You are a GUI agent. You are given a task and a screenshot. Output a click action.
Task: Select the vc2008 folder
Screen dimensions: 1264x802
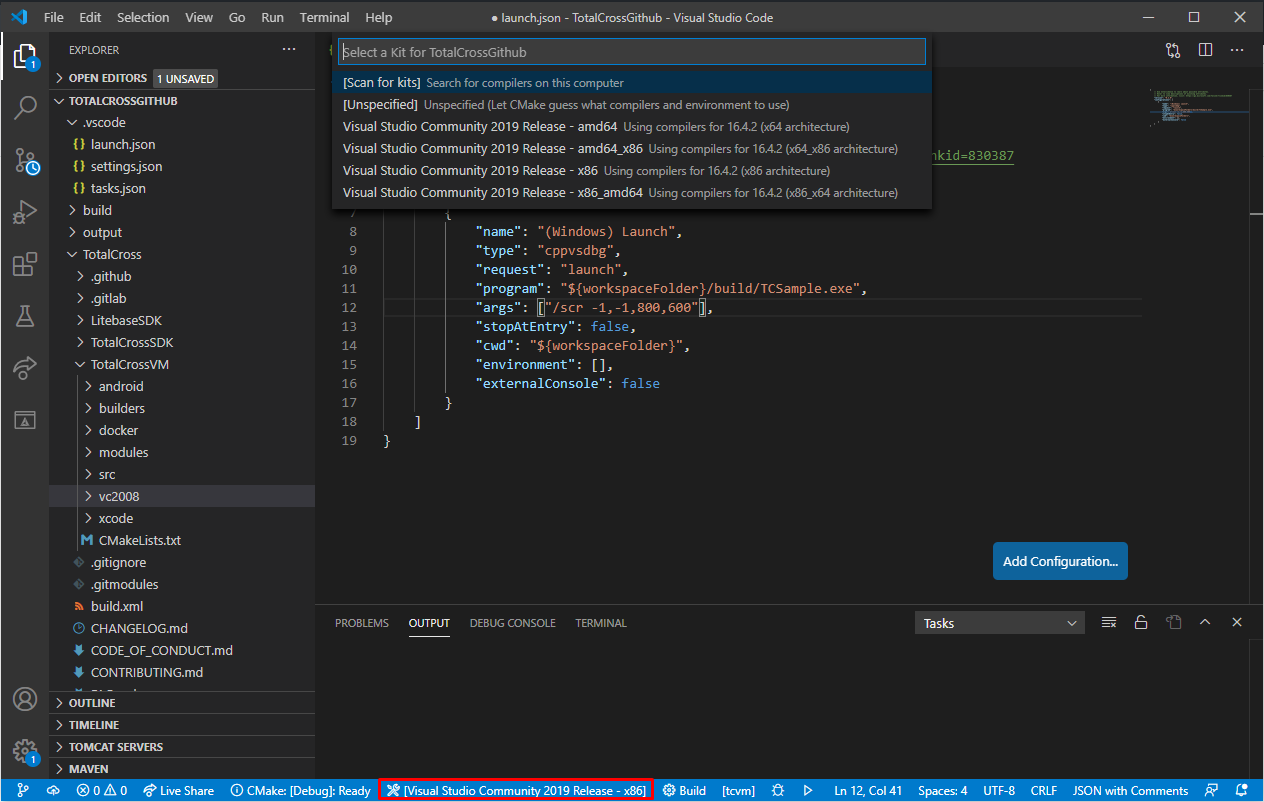pos(182,496)
